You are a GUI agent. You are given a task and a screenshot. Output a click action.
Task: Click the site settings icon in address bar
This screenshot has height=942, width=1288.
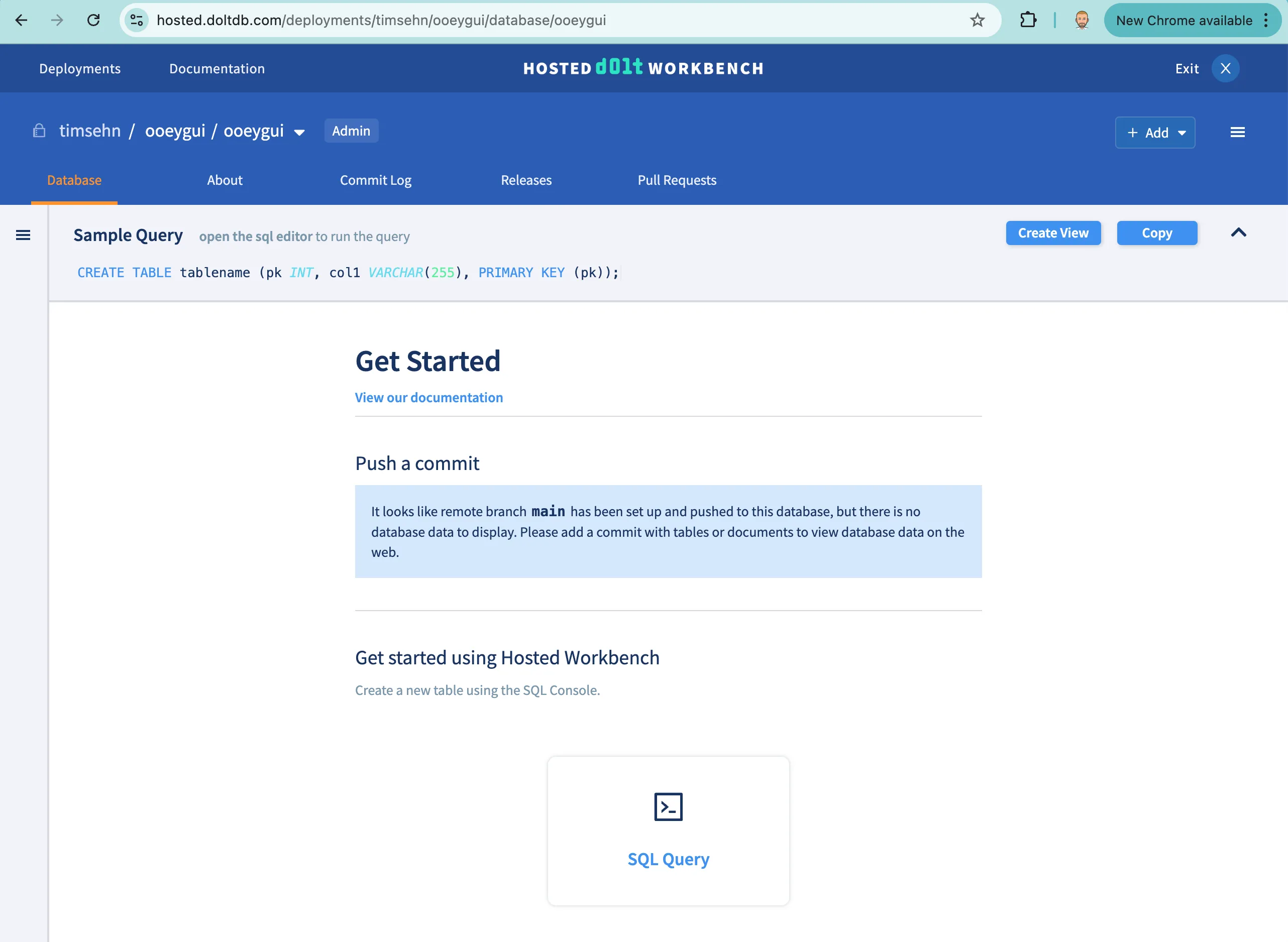pos(136,21)
